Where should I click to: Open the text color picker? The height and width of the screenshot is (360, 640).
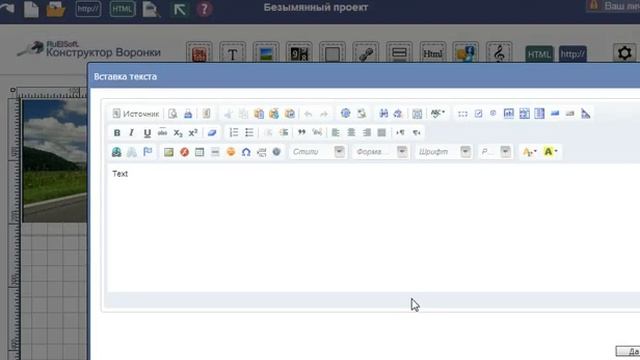tap(530, 152)
